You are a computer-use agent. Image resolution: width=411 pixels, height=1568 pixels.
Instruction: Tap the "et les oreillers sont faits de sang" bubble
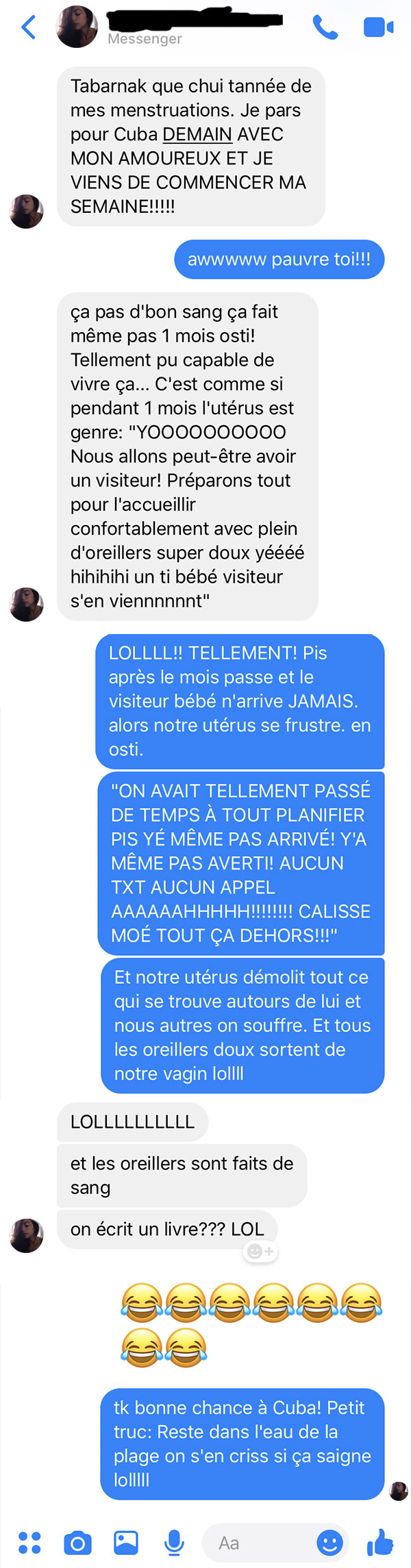coord(182,1176)
